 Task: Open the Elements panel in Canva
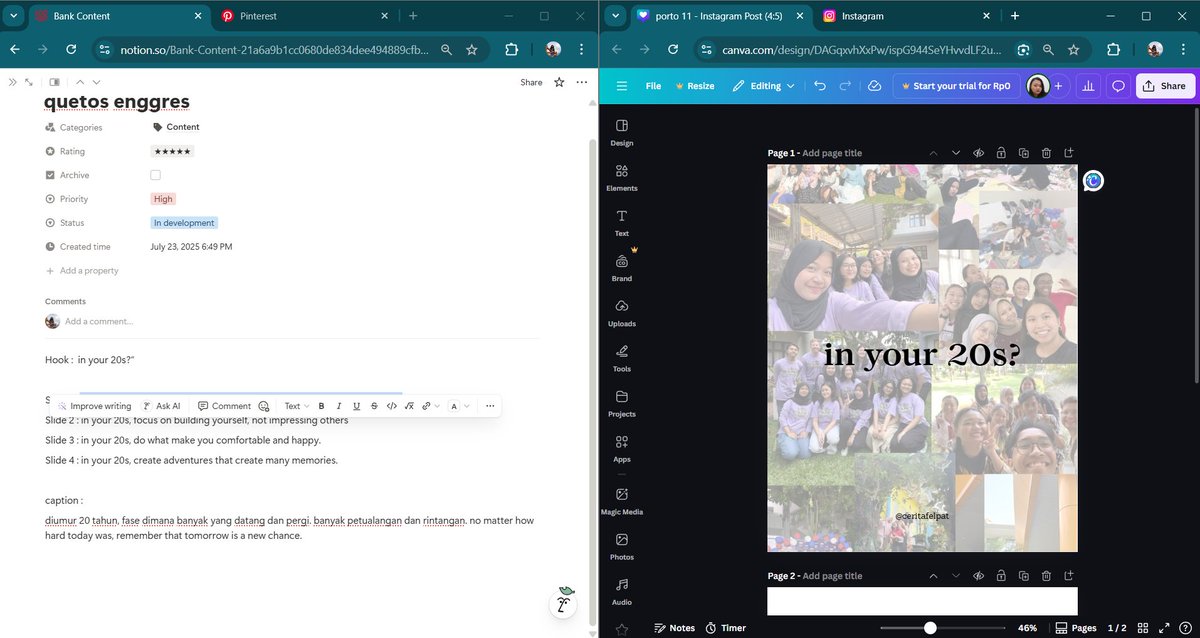[621, 177]
